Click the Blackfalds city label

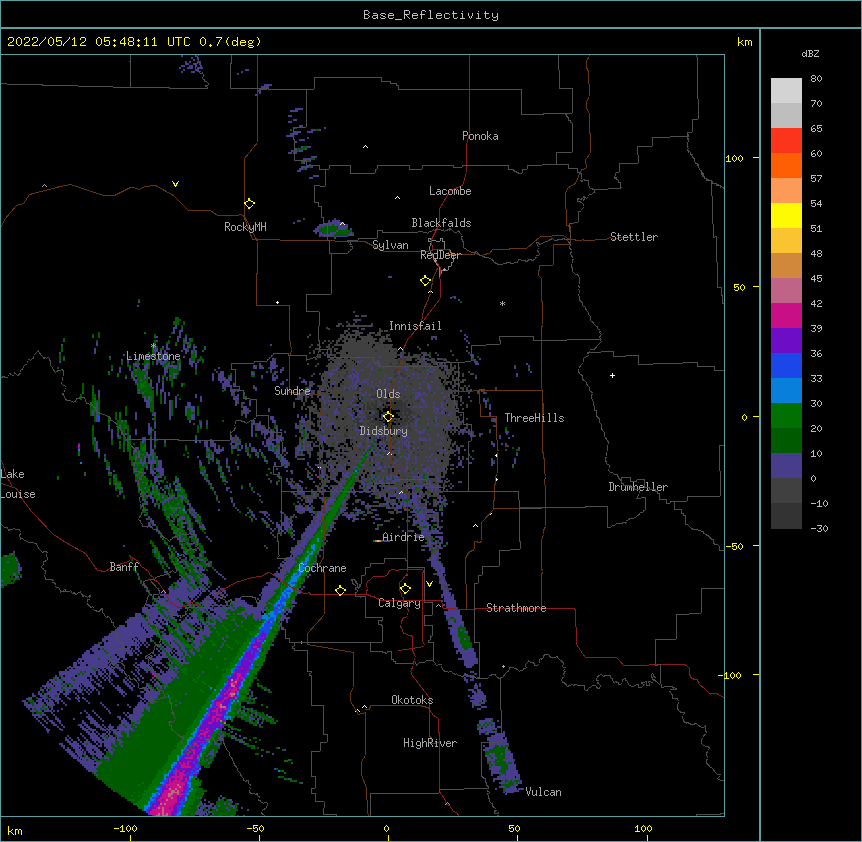441,223
